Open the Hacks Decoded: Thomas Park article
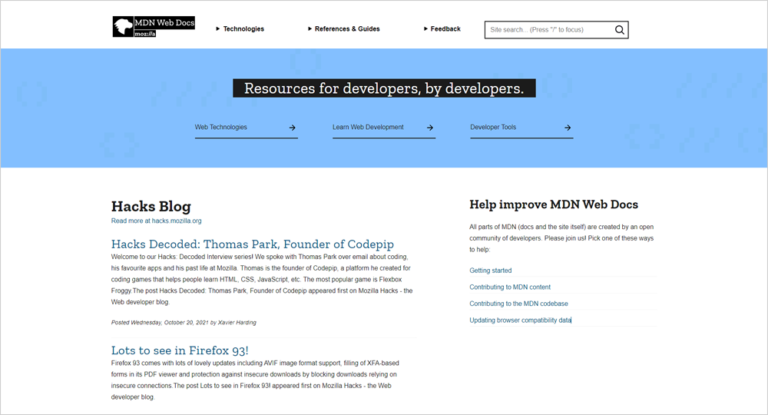This screenshot has height=415, width=768. (x=252, y=244)
